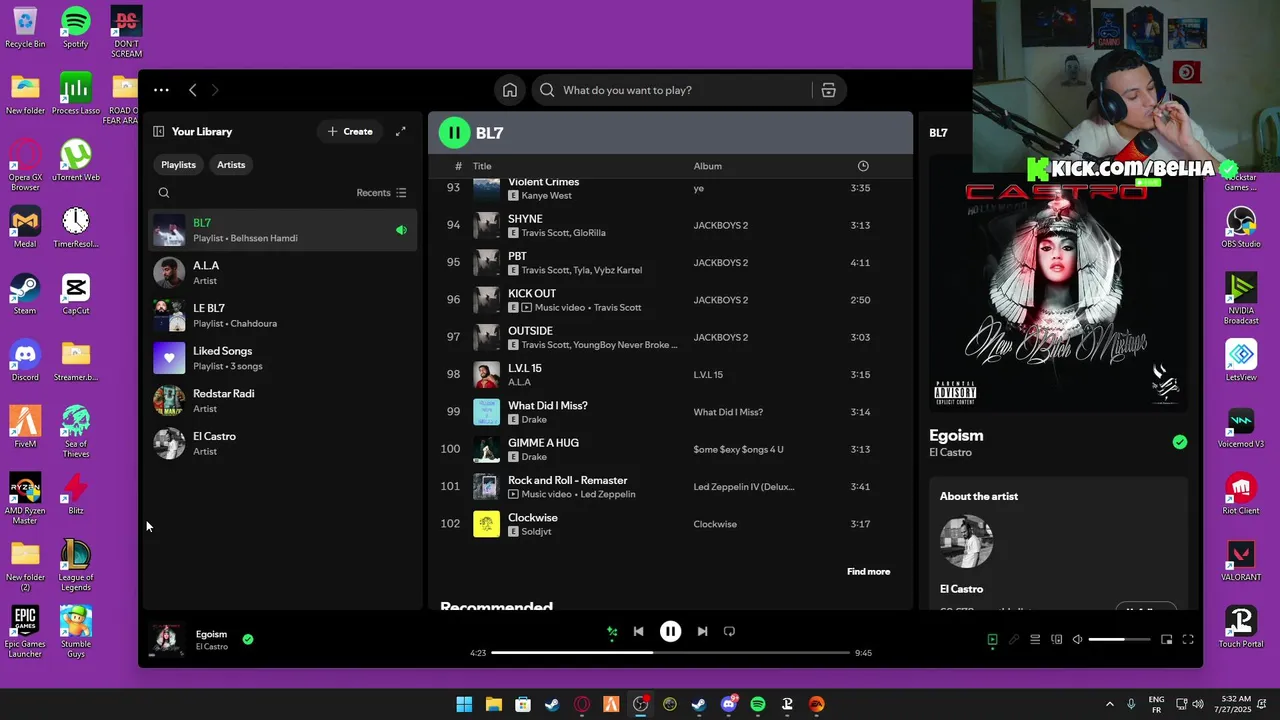Play track PBT by Travis Scott
Screen dimensions: 1280x720
click(670, 263)
